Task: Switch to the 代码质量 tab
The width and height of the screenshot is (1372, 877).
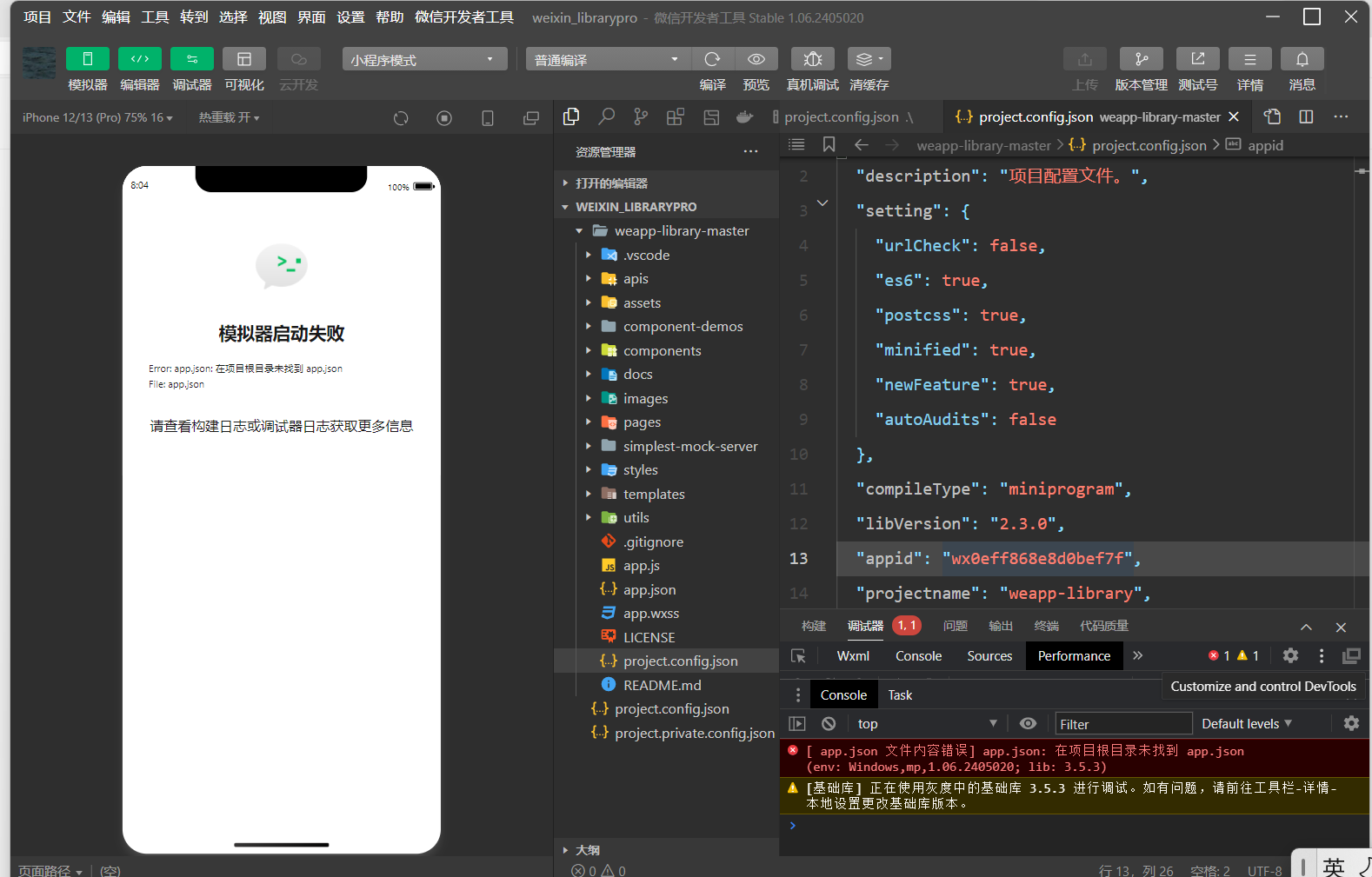Action: pyautogui.click(x=1104, y=626)
